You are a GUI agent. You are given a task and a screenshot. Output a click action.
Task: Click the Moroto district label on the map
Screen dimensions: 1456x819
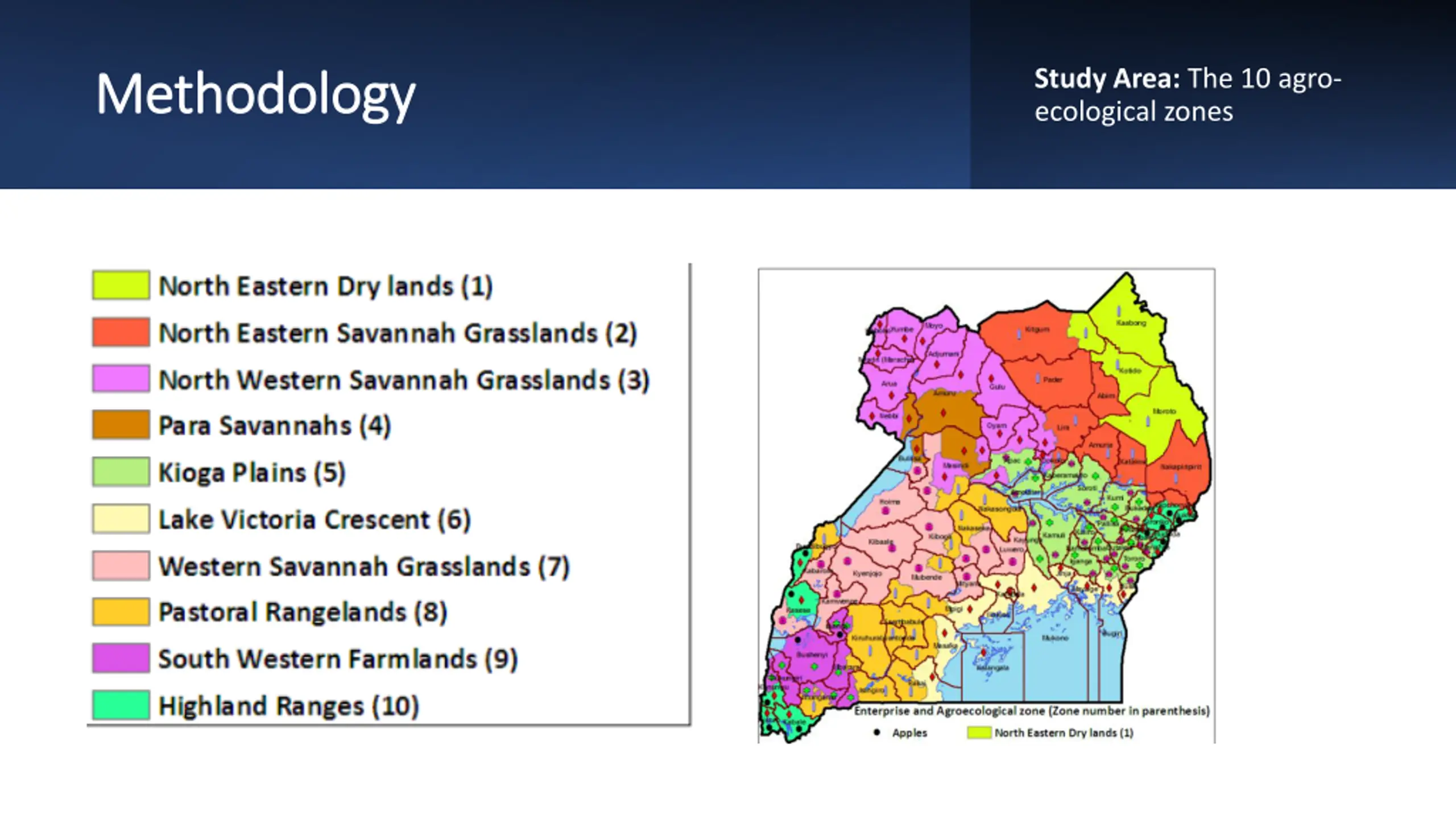[1164, 411]
